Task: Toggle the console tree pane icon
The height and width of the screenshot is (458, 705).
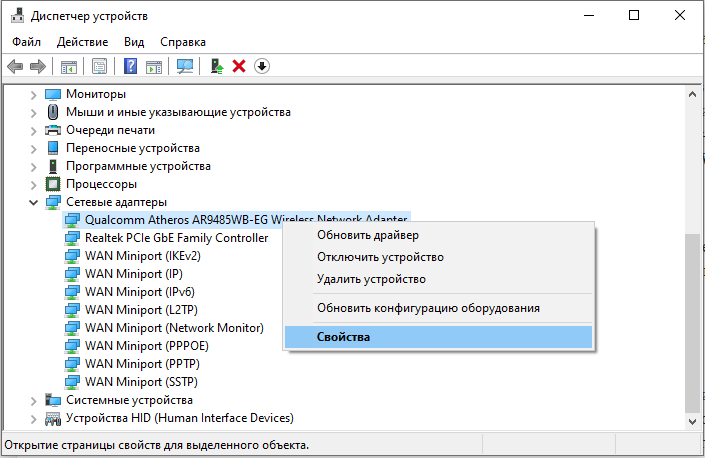Action: (x=69, y=67)
